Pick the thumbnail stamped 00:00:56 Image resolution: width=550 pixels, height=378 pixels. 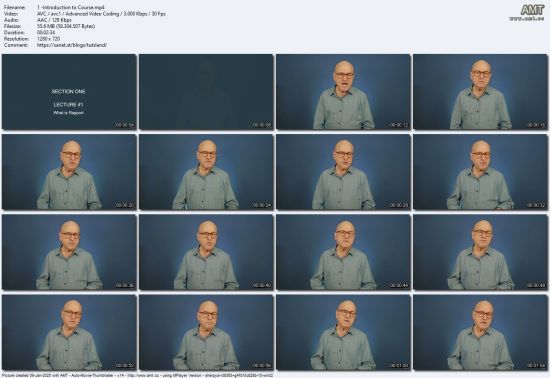(x=206, y=333)
